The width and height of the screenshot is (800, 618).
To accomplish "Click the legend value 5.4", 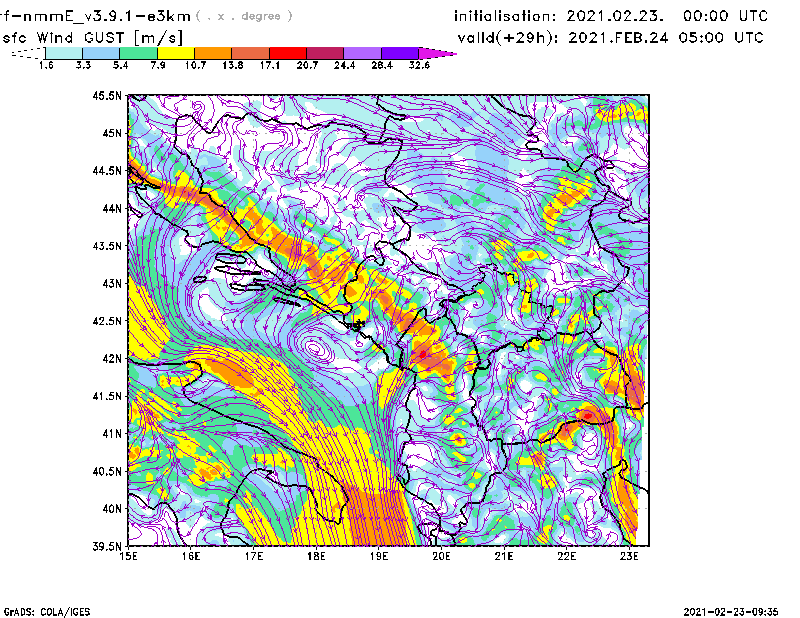I will (120, 65).
